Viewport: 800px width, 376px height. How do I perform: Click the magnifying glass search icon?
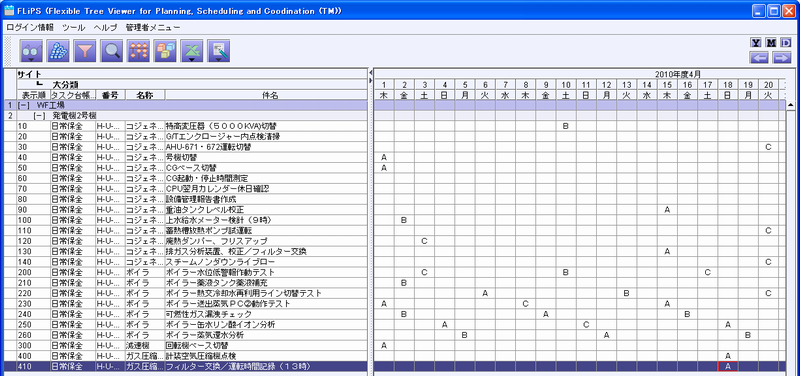[x=112, y=51]
